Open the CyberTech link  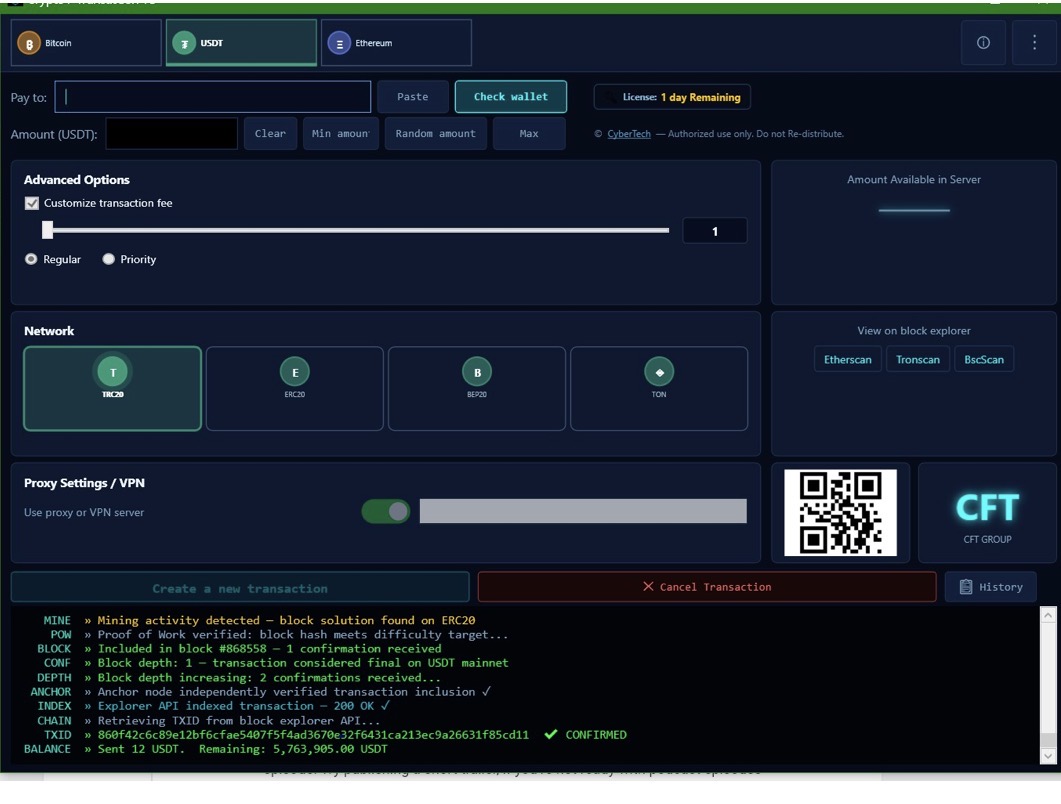click(629, 134)
